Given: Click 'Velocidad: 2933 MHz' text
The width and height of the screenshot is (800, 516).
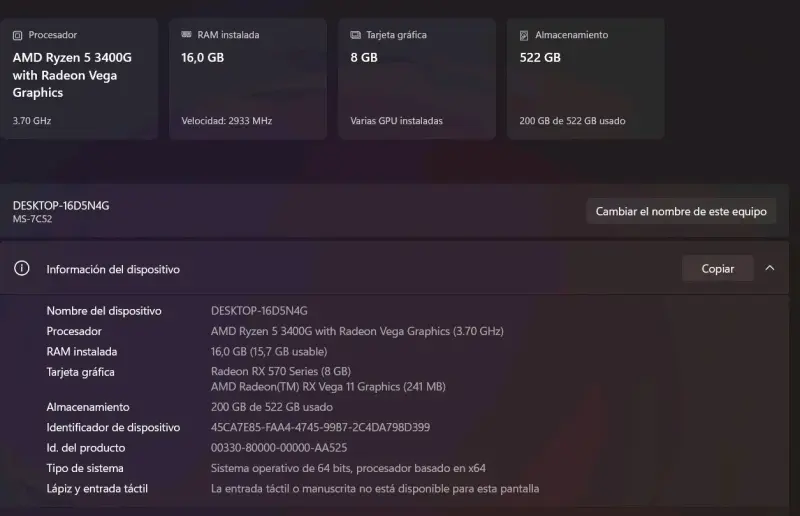Looking at the screenshot, I should pos(227,121).
